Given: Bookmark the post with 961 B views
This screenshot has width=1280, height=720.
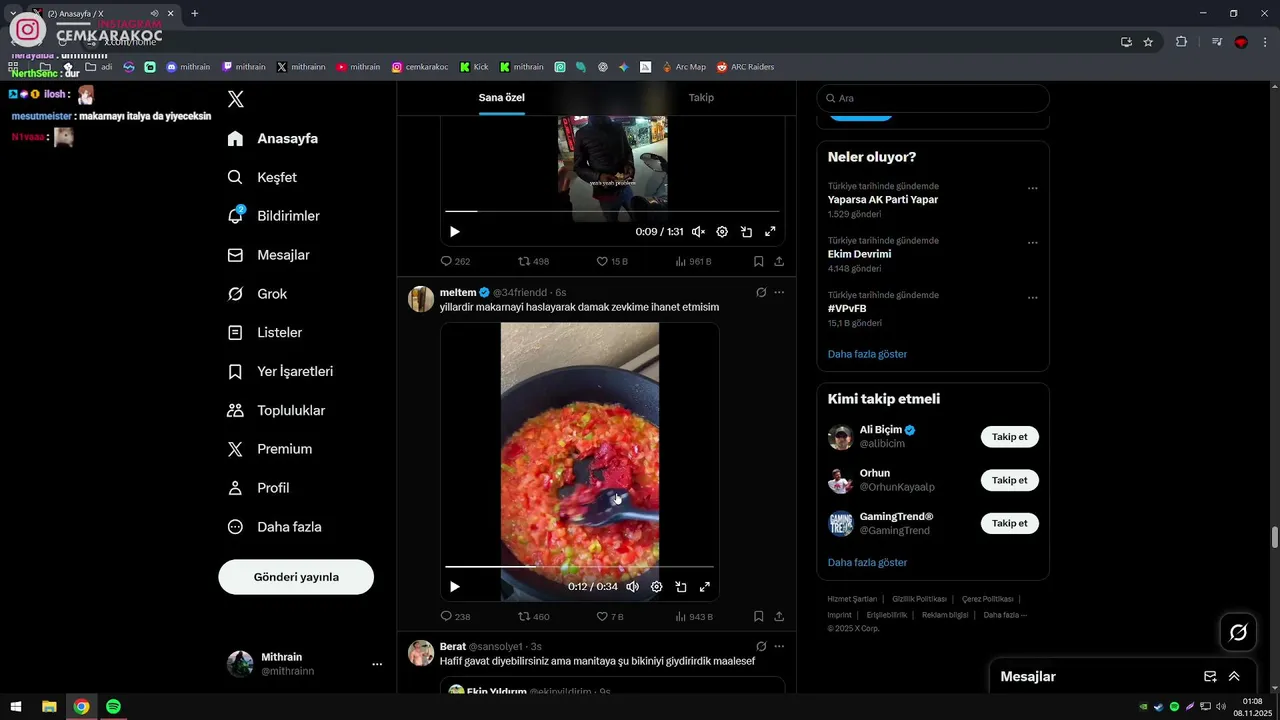Looking at the screenshot, I should [758, 261].
